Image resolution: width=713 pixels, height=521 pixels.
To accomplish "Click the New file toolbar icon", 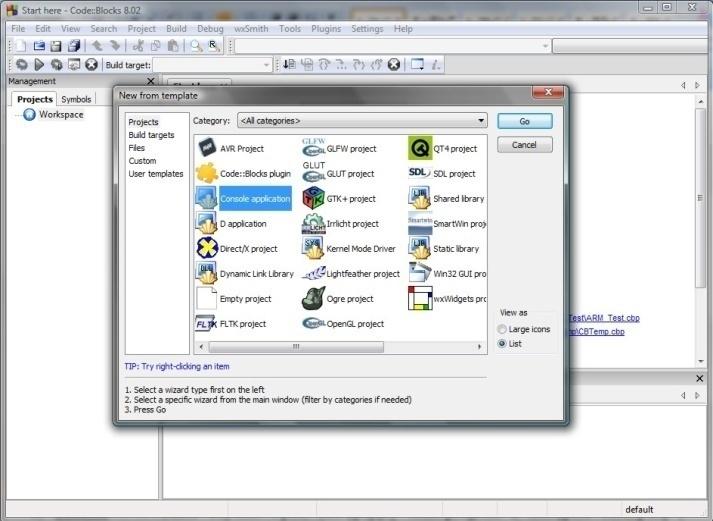I will (21, 46).
